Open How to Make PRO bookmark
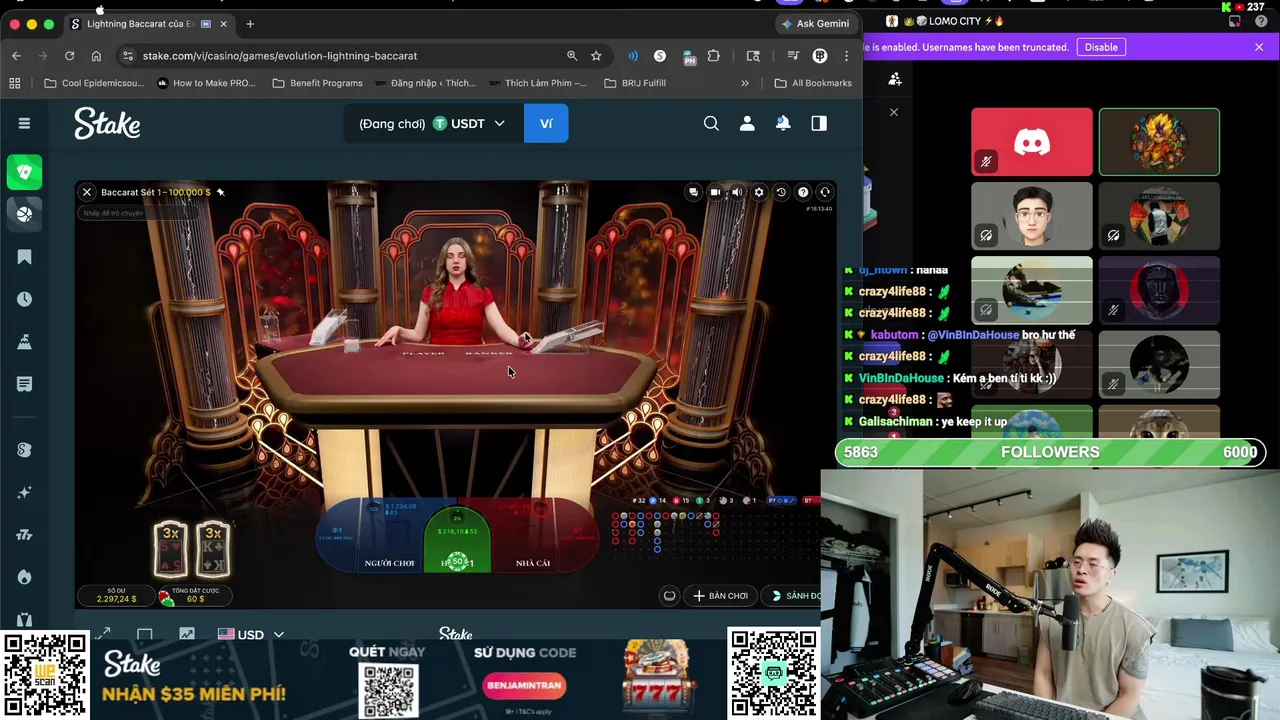The height and width of the screenshot is (720, 1280). [206, 83]
